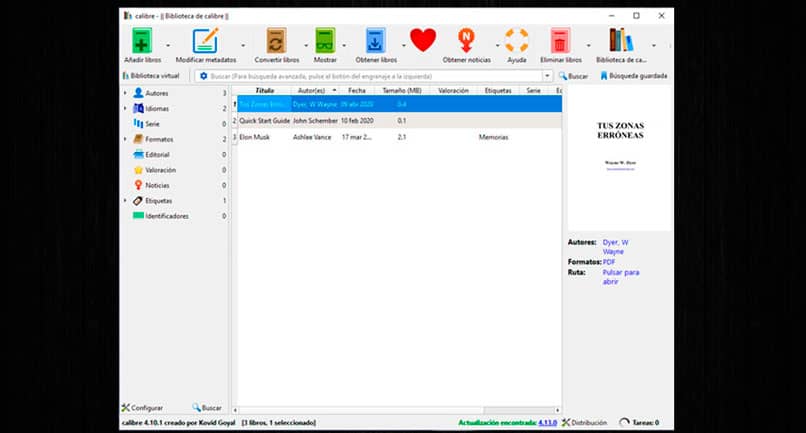Select Identificadores in tag browser

click(167, 216)
